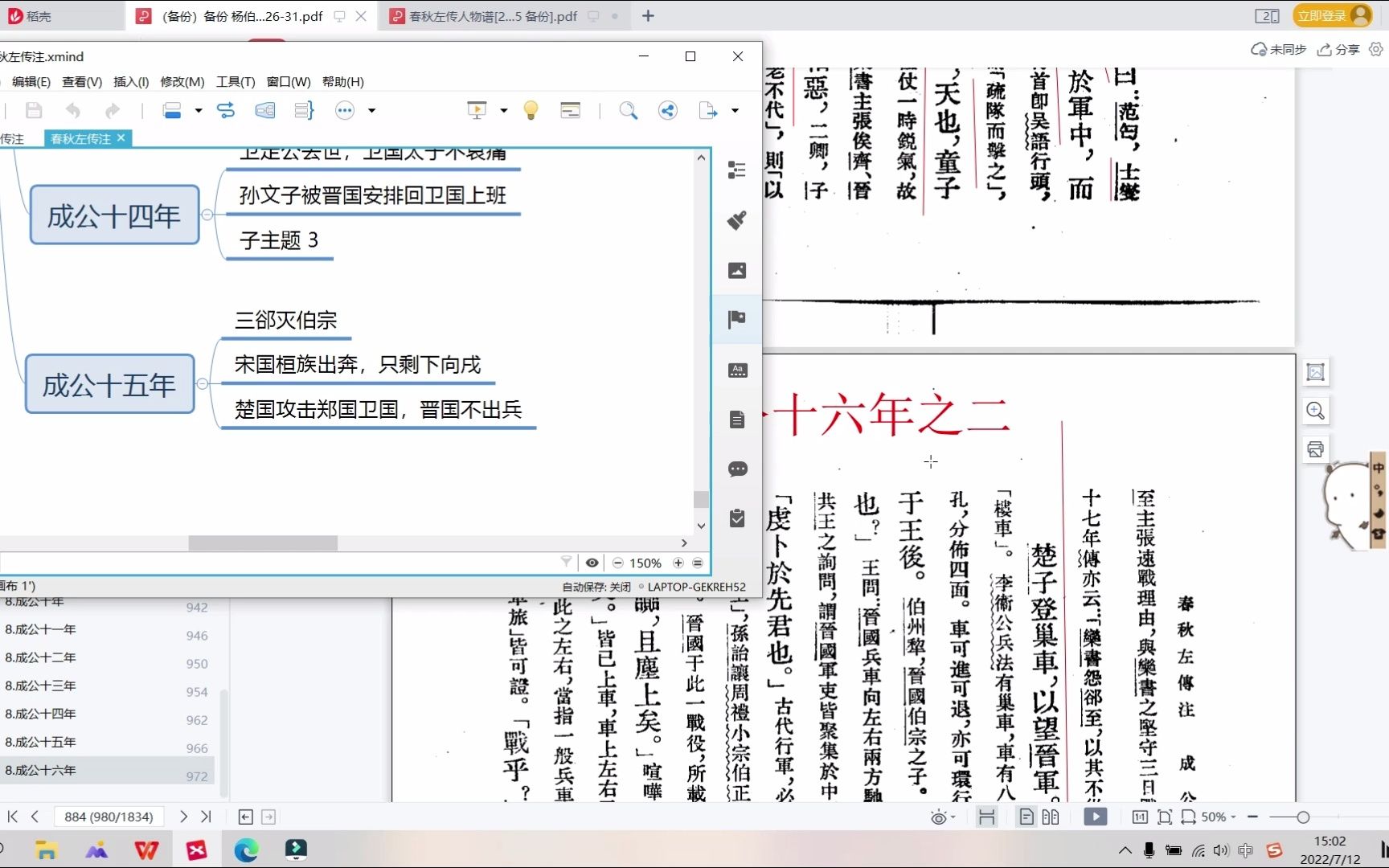Viewport: 1389px width, 868px height.
Task: Open the 插入(I) menu
Action: tap(131, 82)
